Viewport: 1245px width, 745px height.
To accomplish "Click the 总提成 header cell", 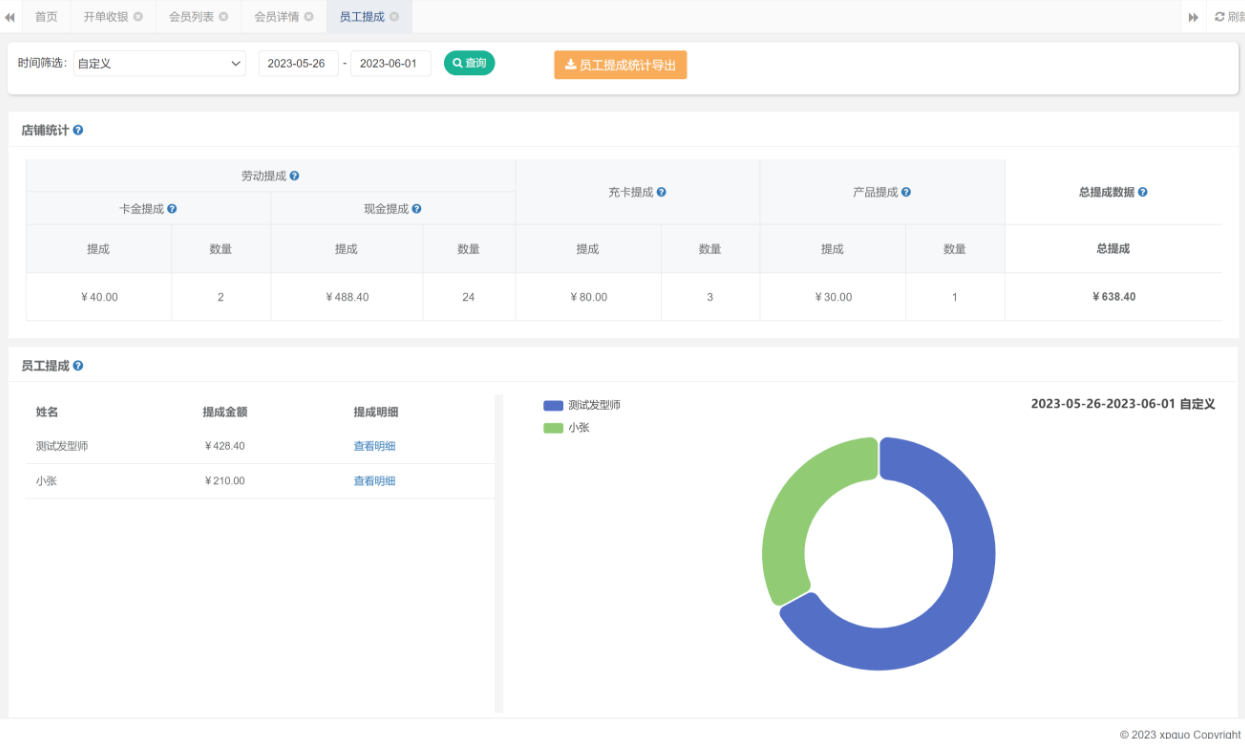I will click(x=1113, y=249).
